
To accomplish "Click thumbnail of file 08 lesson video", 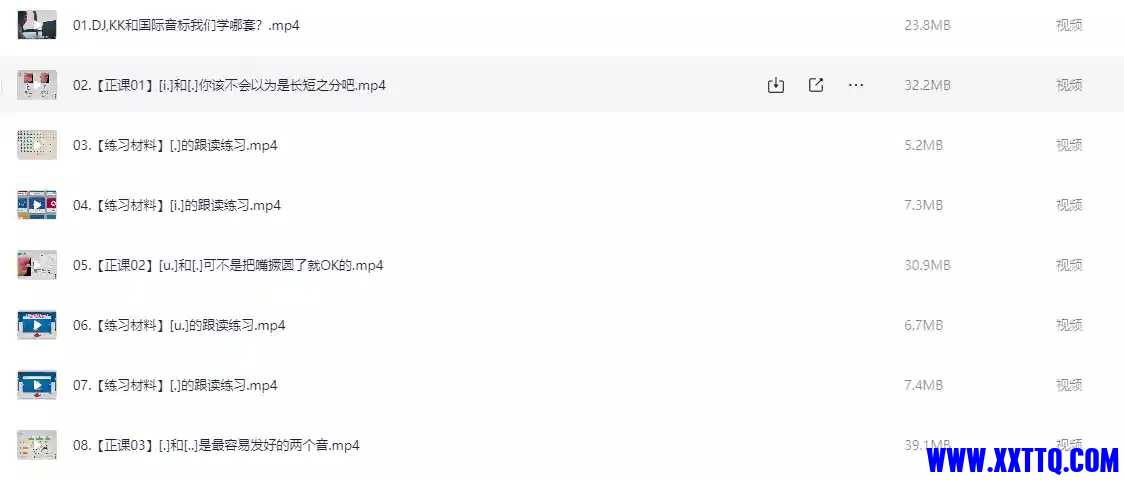I will (x=37, y=446).
